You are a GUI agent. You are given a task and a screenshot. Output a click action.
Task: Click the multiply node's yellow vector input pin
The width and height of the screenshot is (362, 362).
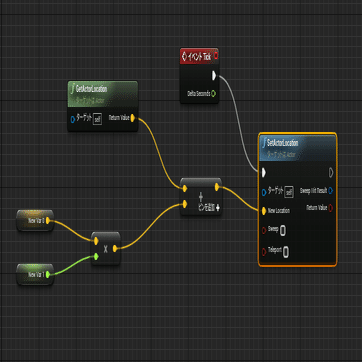point(96,241)
